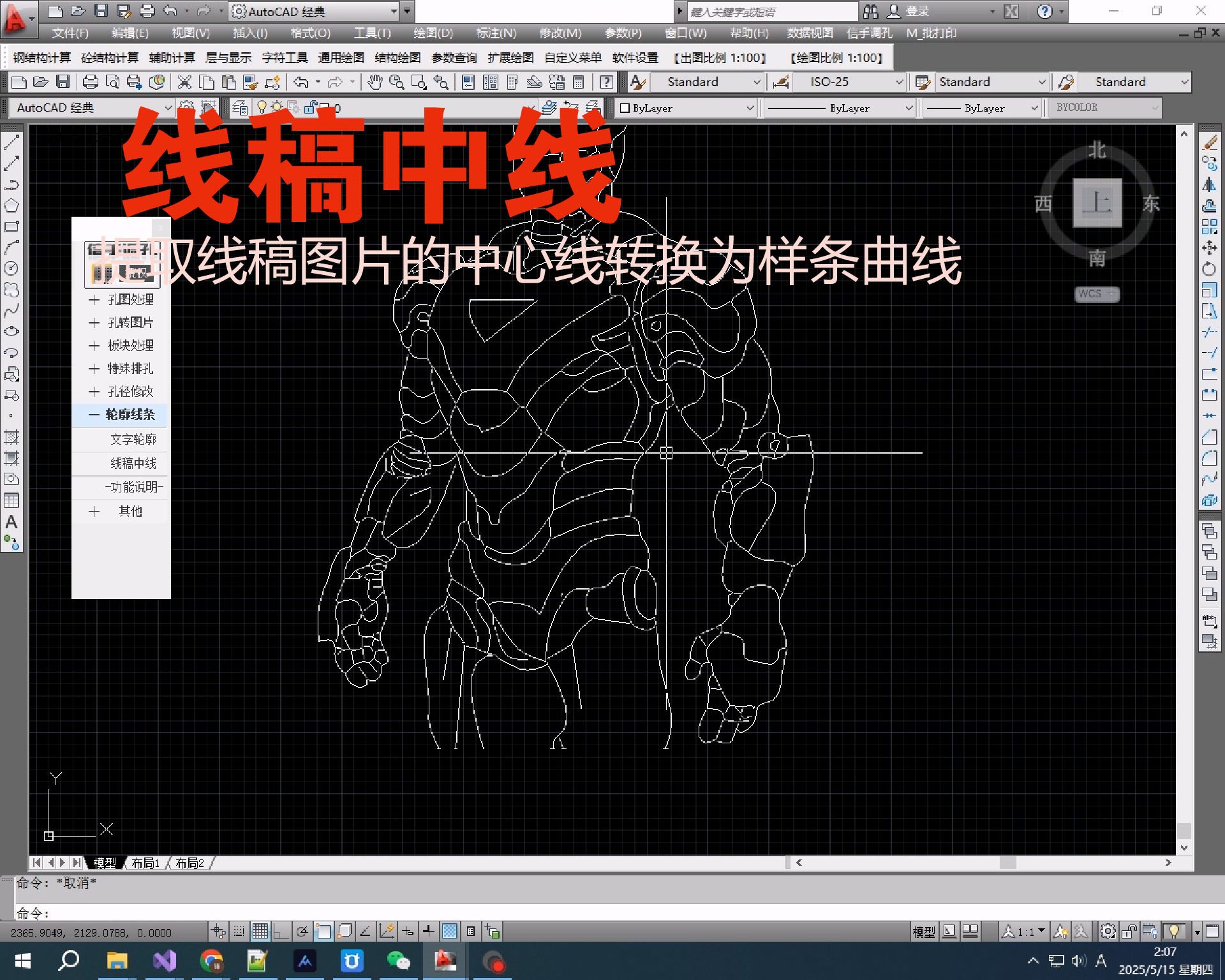
Task: Switch to the 布局2 layout tab
Action: pos(189,863)
